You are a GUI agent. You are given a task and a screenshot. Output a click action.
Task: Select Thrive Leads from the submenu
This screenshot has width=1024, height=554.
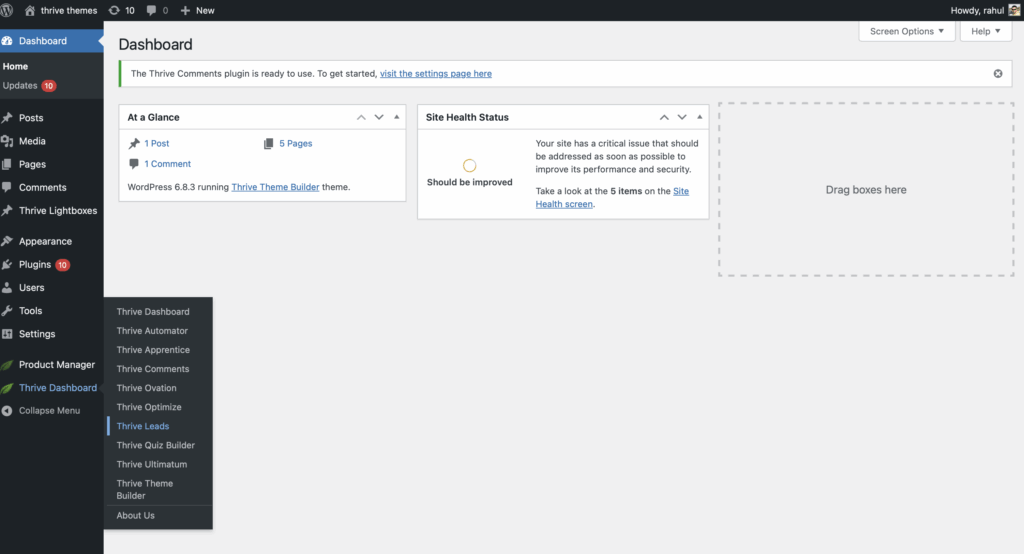click(x=143, y=426)
